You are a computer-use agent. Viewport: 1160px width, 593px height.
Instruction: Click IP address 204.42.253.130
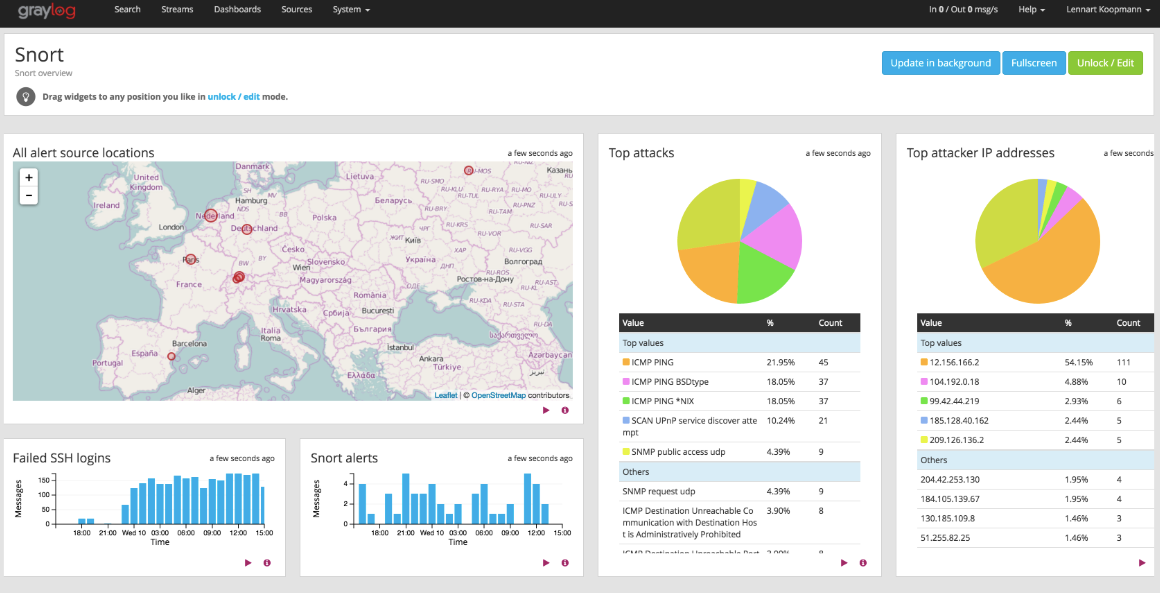coord(950,479)
